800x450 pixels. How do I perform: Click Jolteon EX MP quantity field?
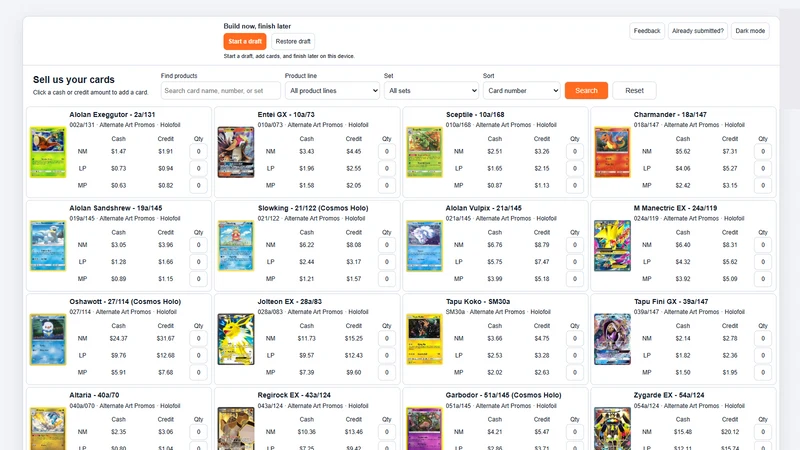click(x=387, y=372)
